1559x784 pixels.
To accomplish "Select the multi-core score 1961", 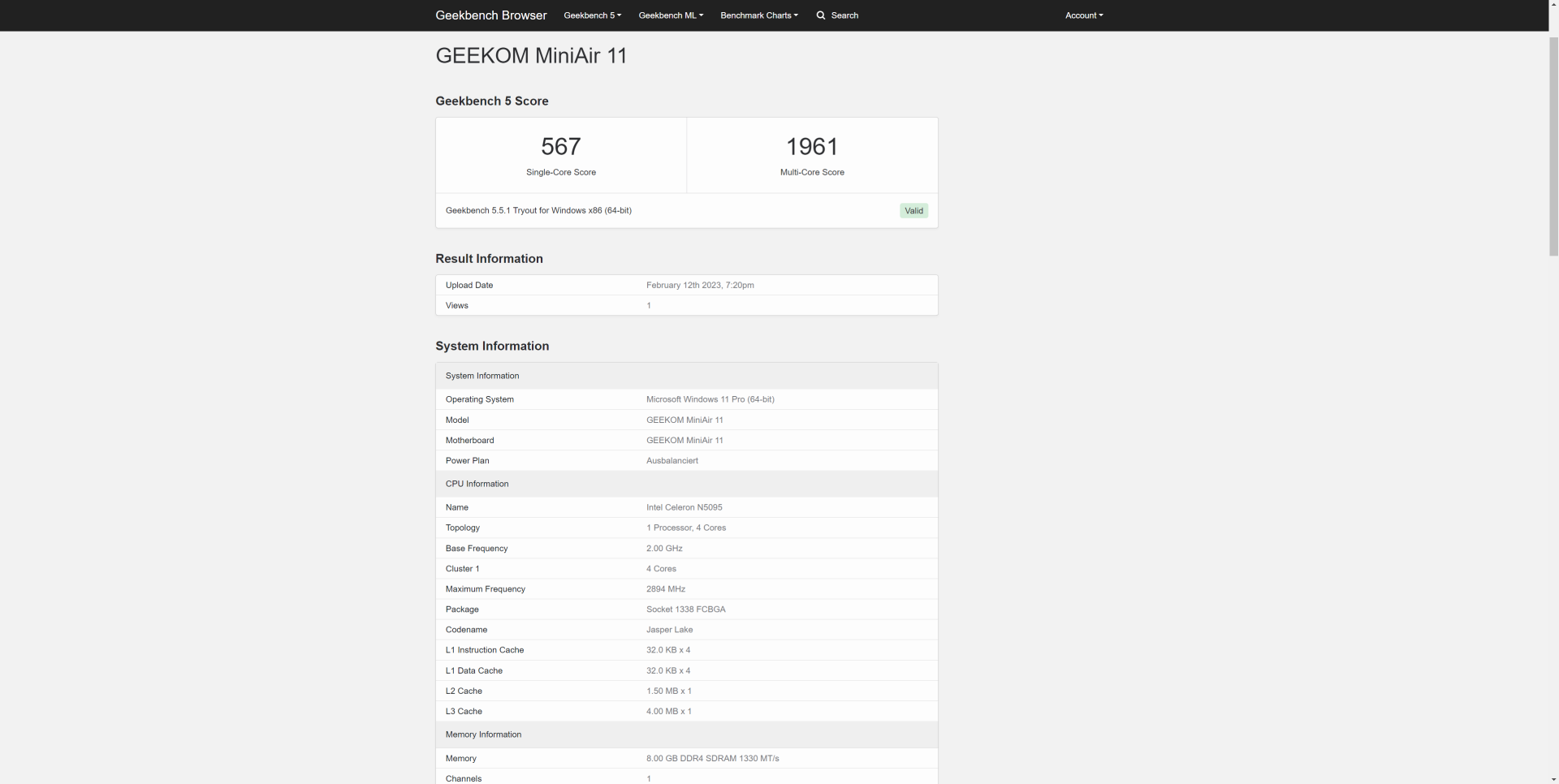I will pyautogui.click(x=812, y=146).
